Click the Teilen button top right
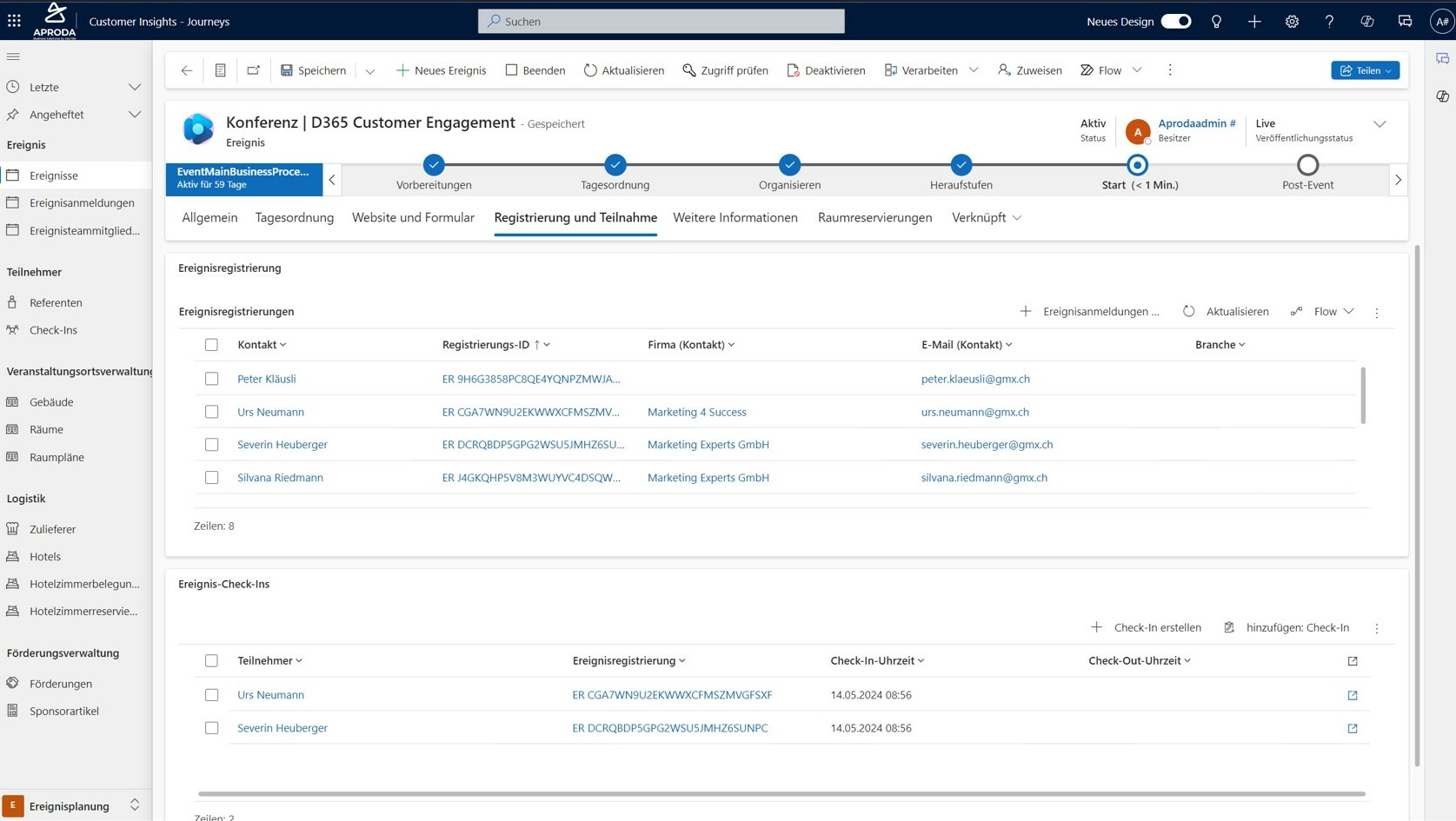1456x821 pixels. [x=1364, y=70]
